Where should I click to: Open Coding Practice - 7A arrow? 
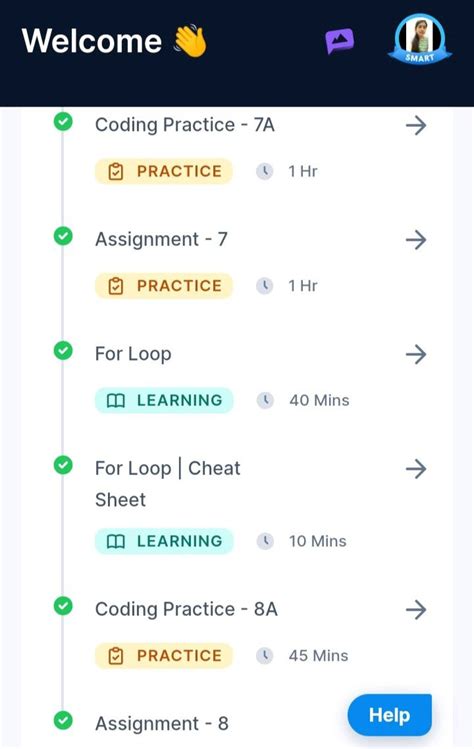click(x=416, y=126)
